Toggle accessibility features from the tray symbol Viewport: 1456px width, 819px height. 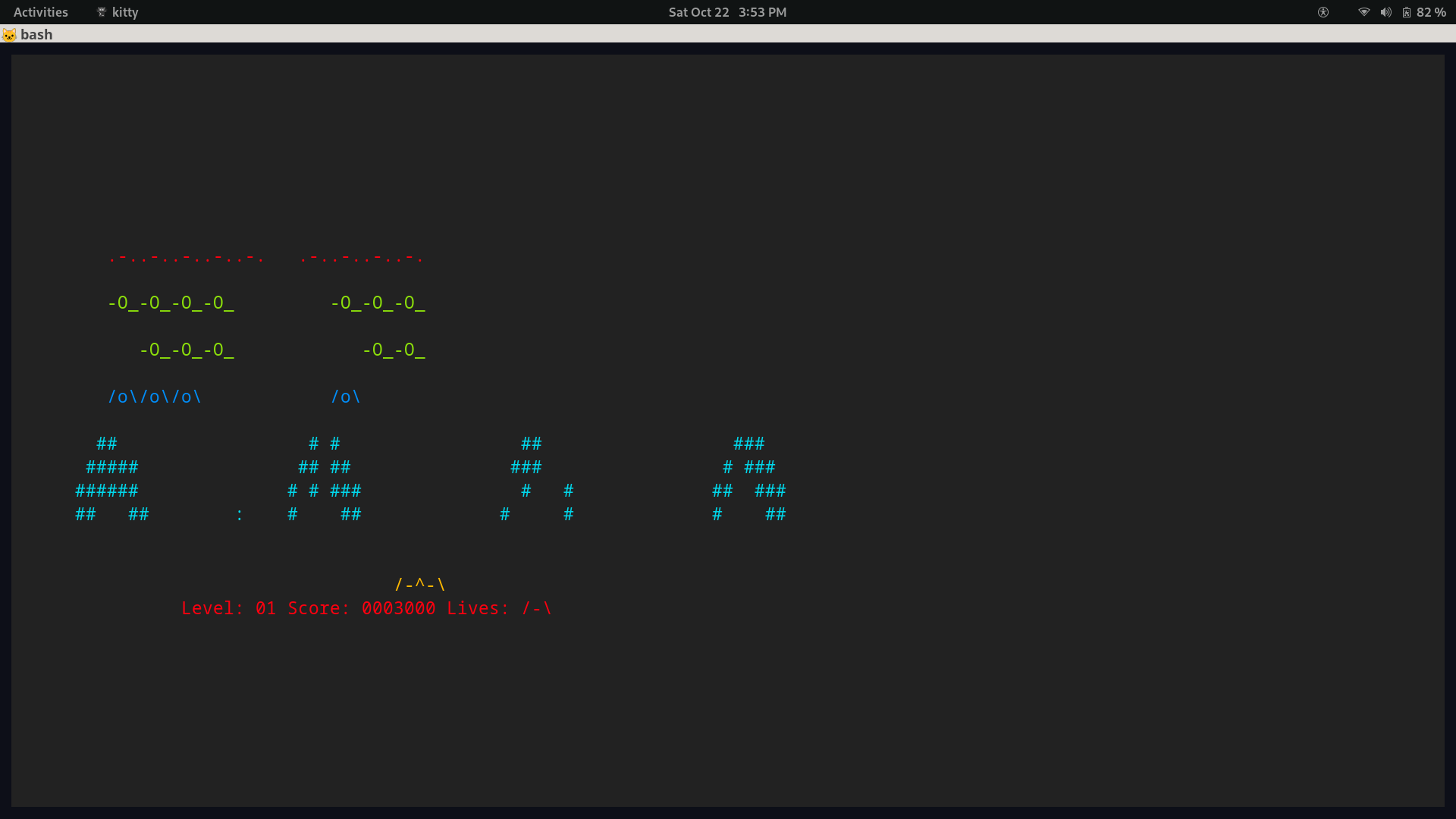(x=1323, y=12)
